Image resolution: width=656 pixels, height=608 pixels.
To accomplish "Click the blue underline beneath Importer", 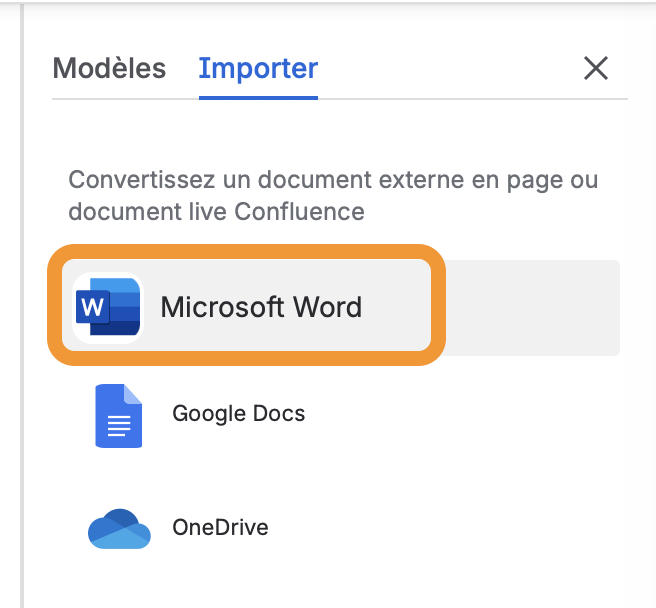I will point(258,98).
